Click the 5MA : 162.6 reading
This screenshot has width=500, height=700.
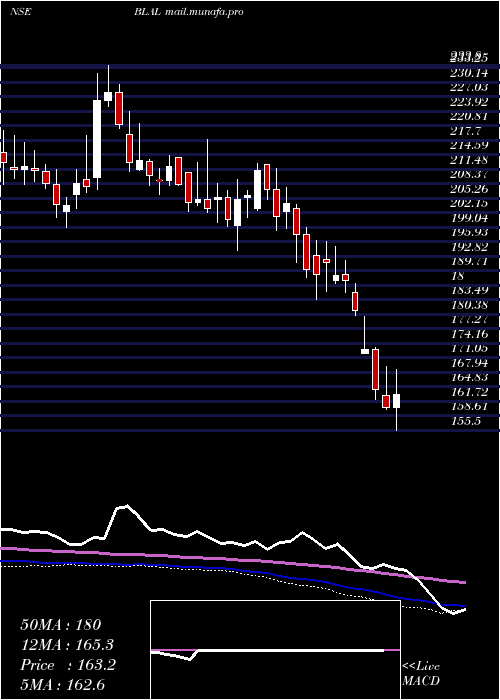pos(63,685)
